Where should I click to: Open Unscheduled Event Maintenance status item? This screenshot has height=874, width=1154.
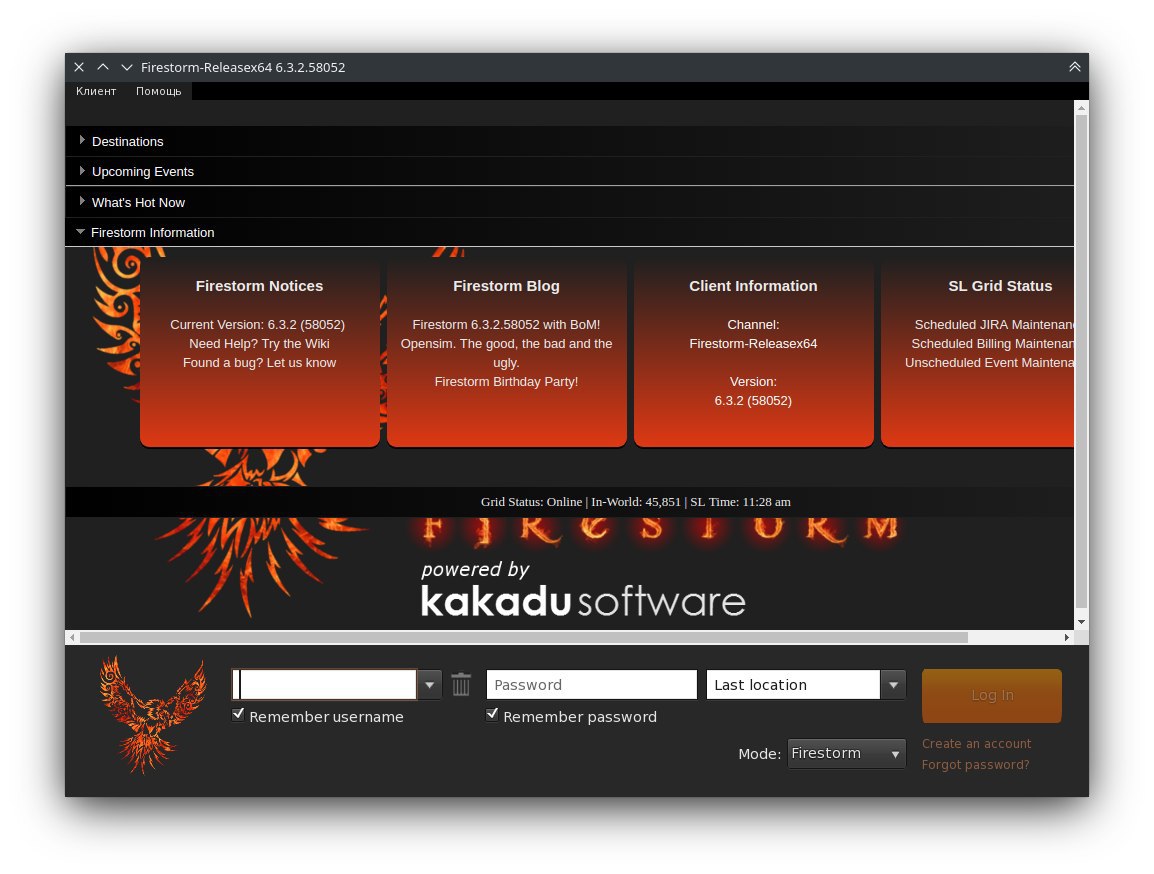989,363
